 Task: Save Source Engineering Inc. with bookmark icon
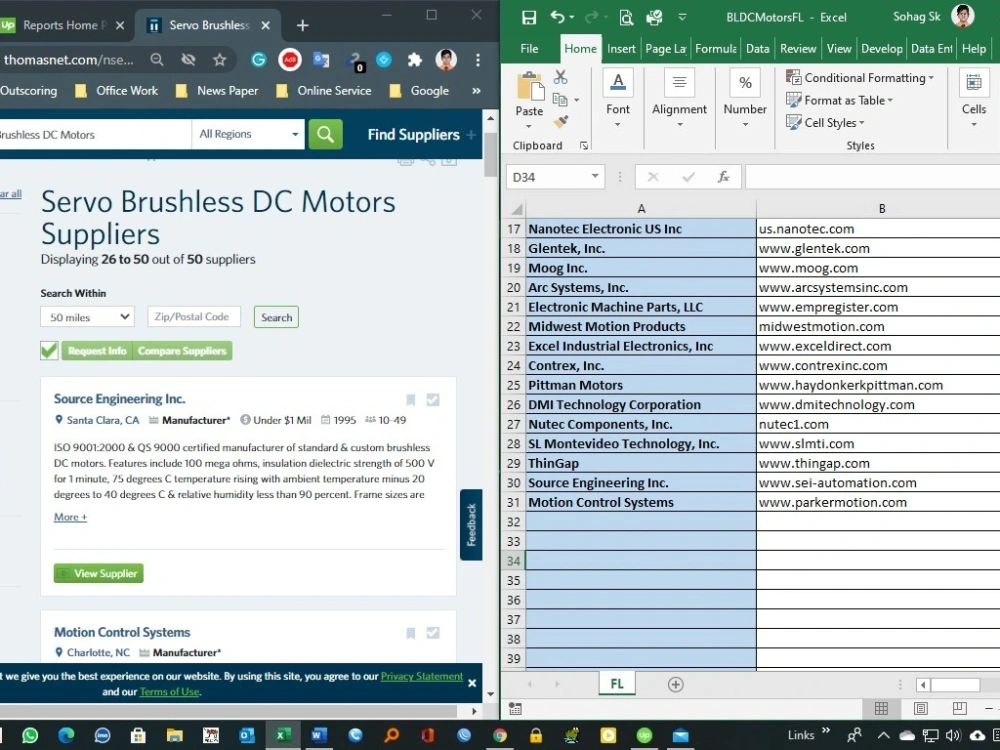pyautogui.click(x=411, y=400)
